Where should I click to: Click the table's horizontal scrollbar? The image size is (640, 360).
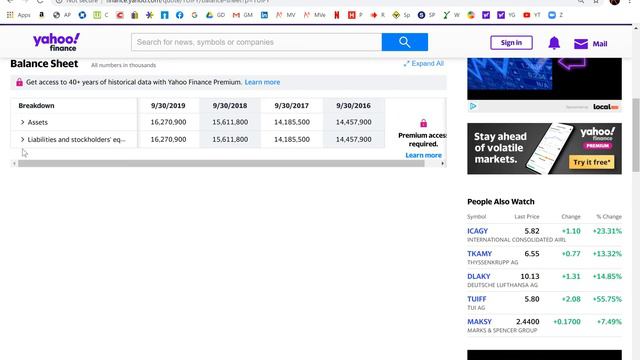221,164
